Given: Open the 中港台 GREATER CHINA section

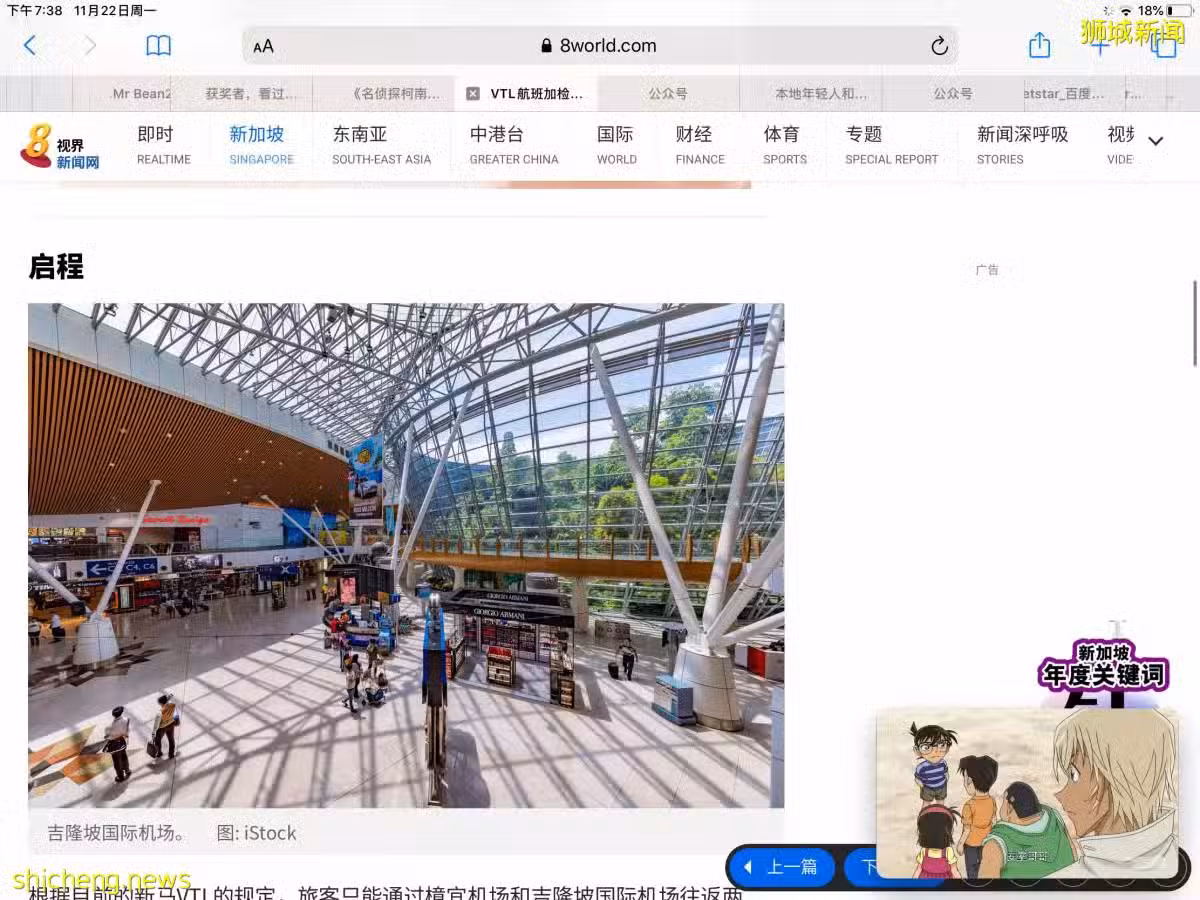Looking at the screenshot, I should pos(514,145).
